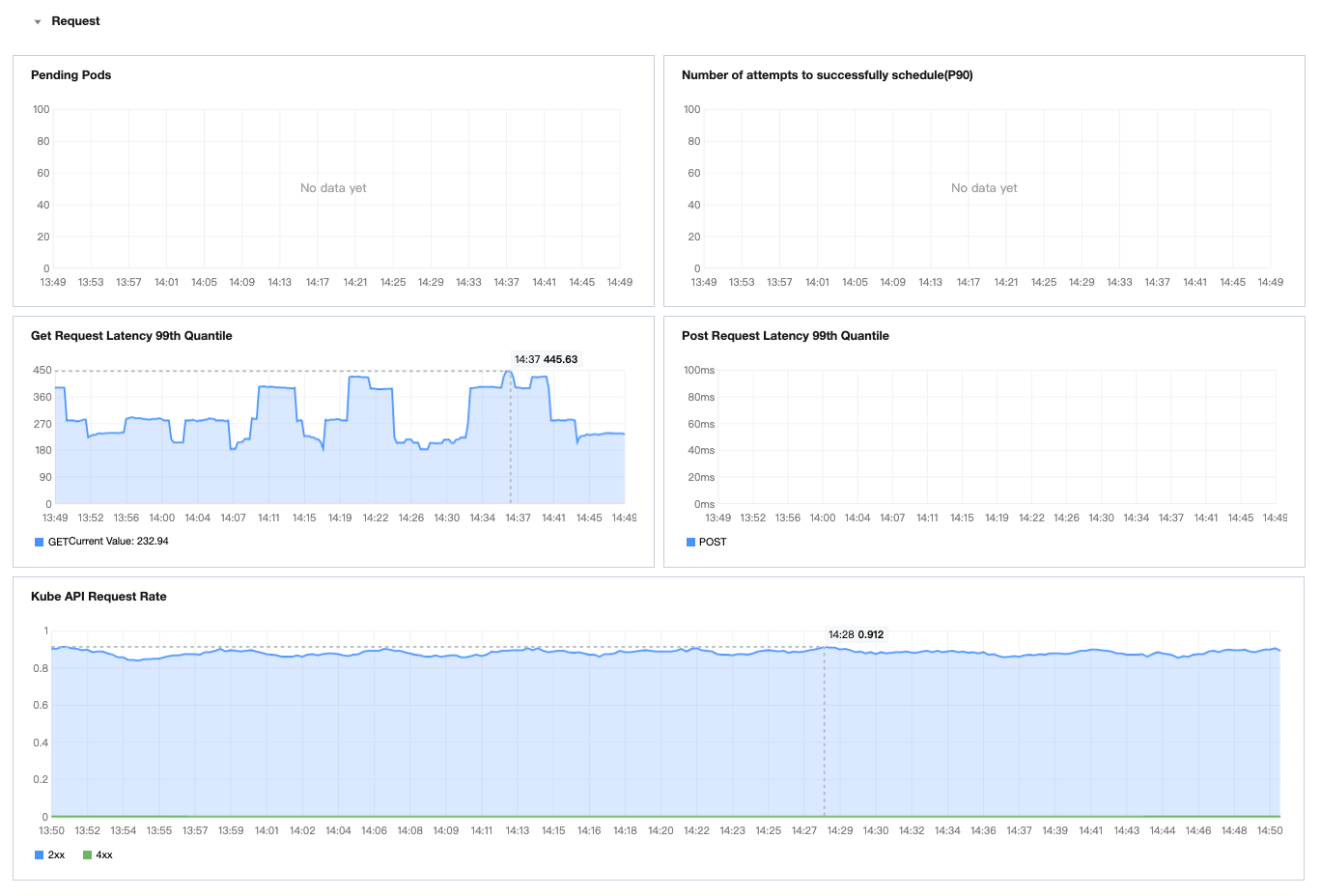Click the green 4xx legend color swatch
1321x896 pixels.
[x=88, y=854]
